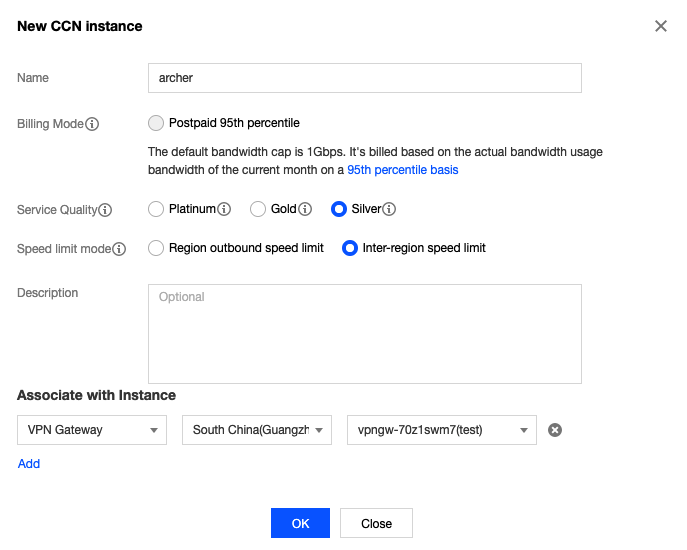Open the 95th percentile basis link
The image size is (687, 550).
[x=403, y=170]
